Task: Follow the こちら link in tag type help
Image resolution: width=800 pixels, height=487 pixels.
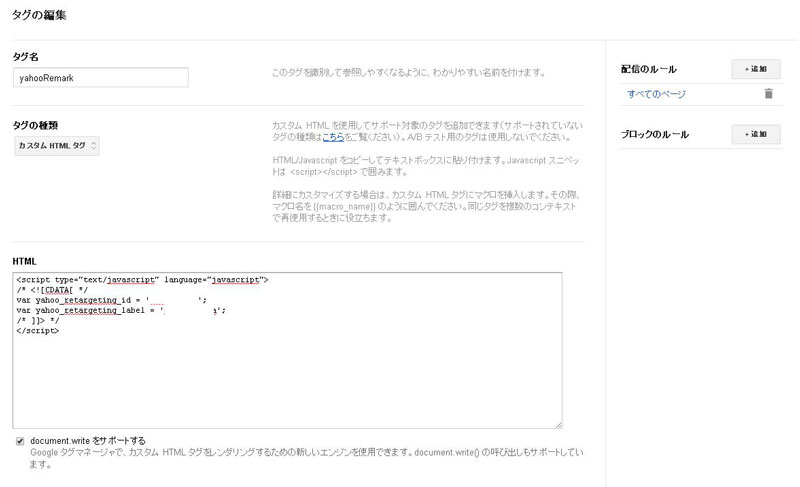Action: click(x=333, y=137)
